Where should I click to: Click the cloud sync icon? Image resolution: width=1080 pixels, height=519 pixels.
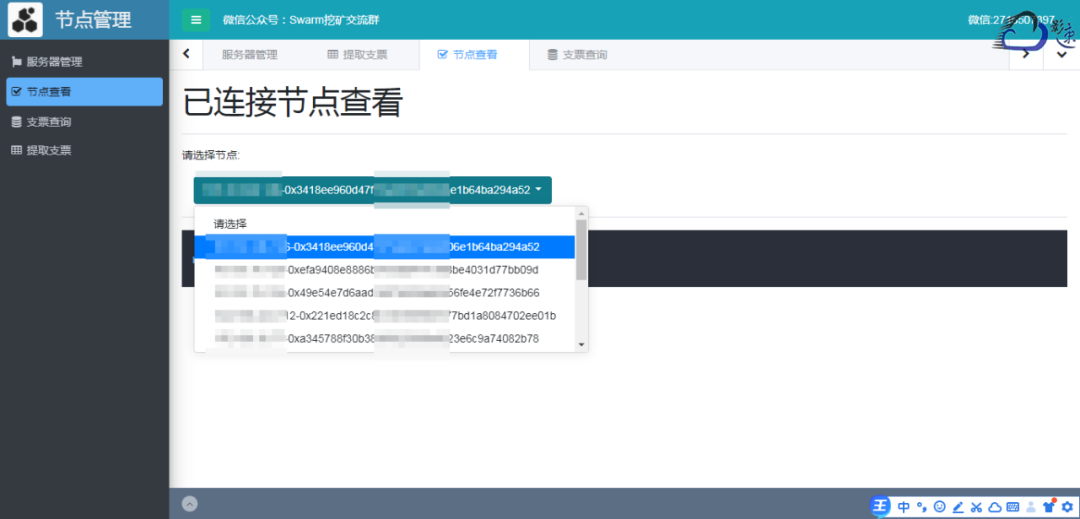(x=994, y=507)
